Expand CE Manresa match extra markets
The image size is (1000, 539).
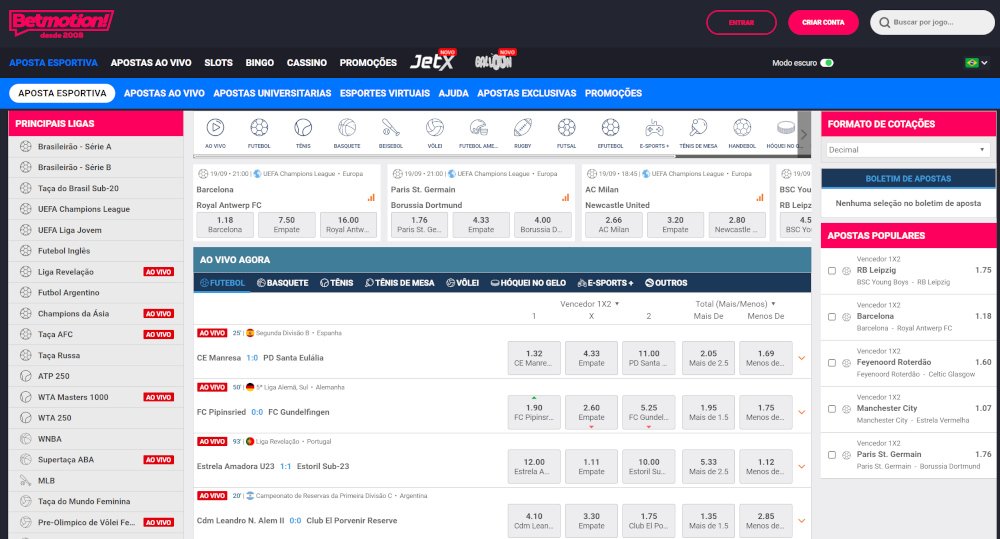(801, 357)
